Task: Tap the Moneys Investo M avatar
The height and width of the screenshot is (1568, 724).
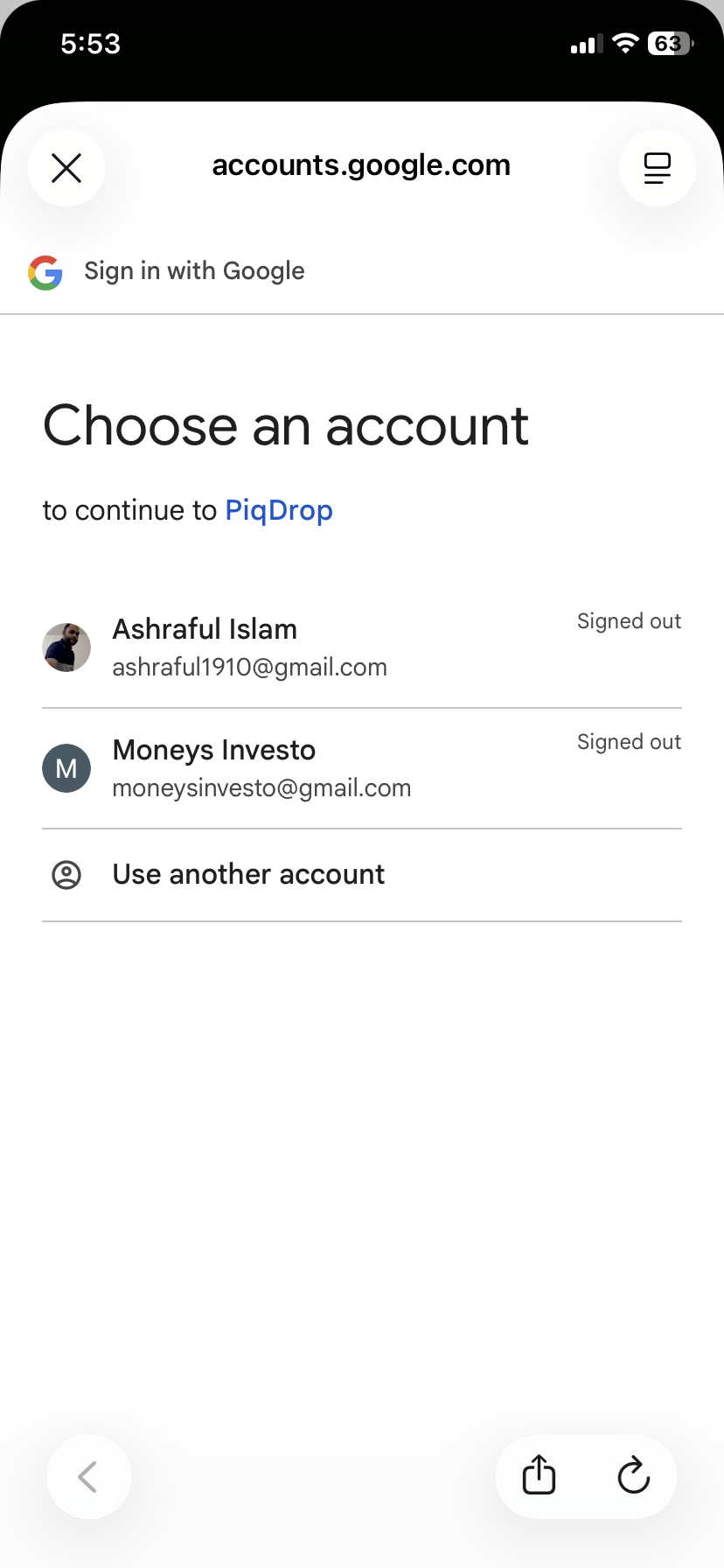Action: [66, 768]
